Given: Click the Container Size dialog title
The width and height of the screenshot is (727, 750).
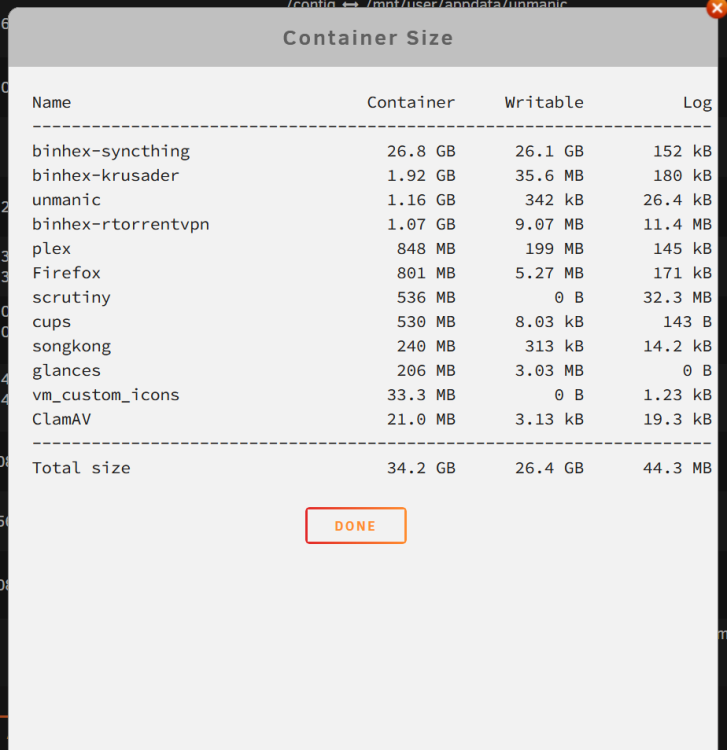Looking at the screenshot, I should (368, 38).
